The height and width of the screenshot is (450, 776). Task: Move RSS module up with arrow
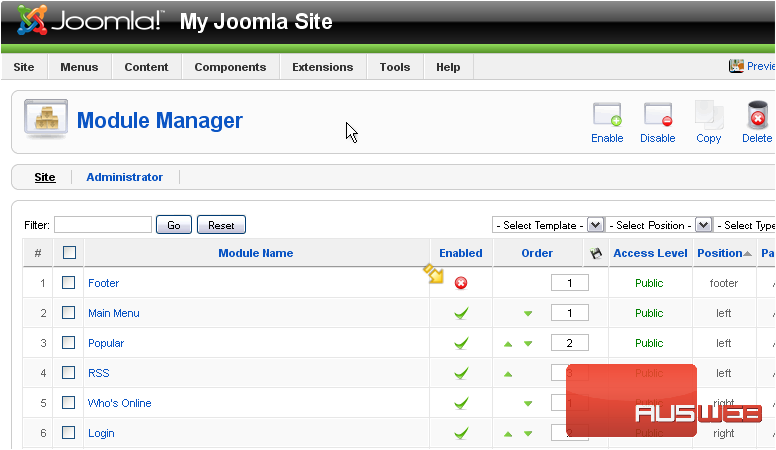click(508, 374)
